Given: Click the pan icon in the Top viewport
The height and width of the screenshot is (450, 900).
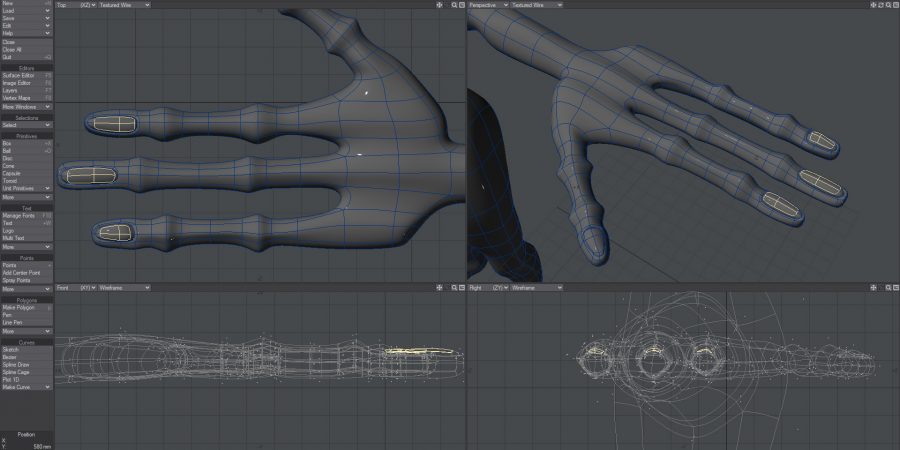Looking at the screenshot, I should click(x=439, y=5).
